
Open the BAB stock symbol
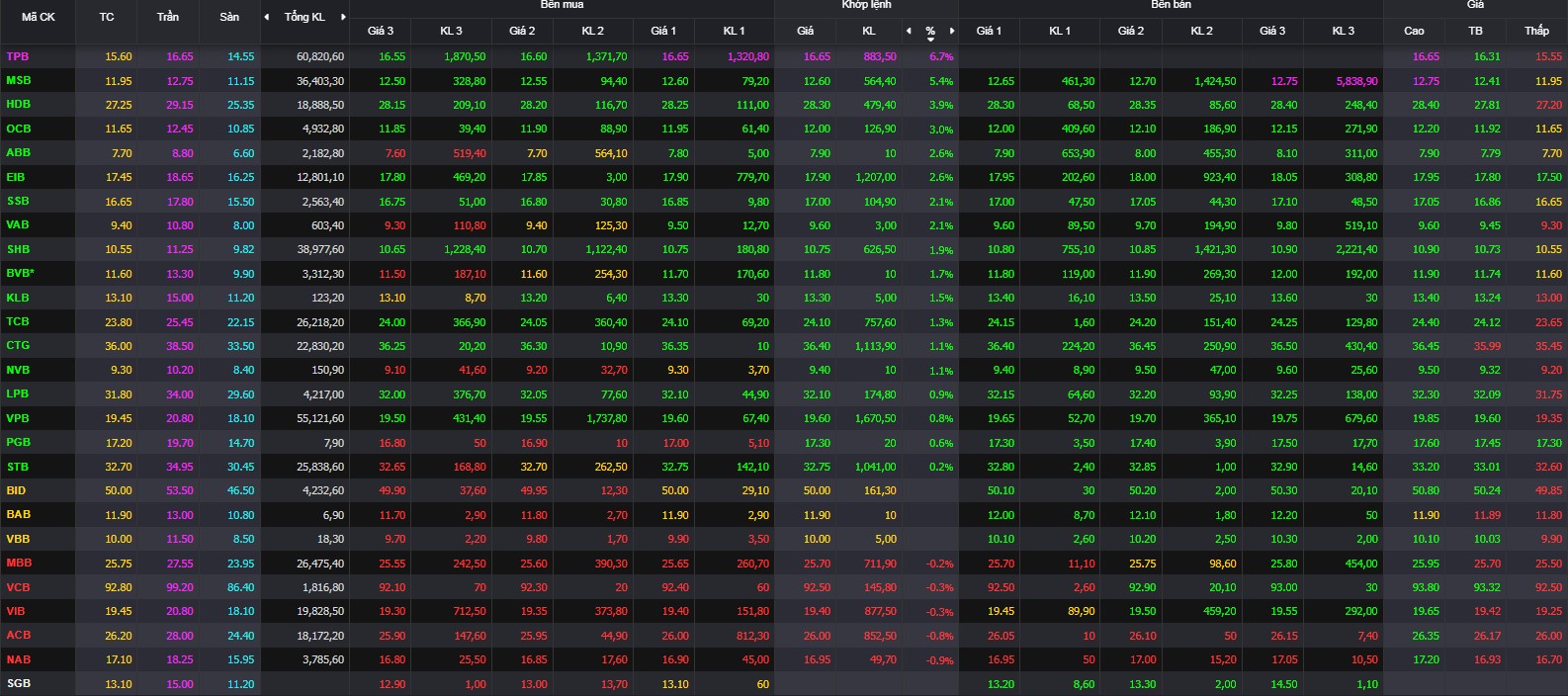coord(19,514)
